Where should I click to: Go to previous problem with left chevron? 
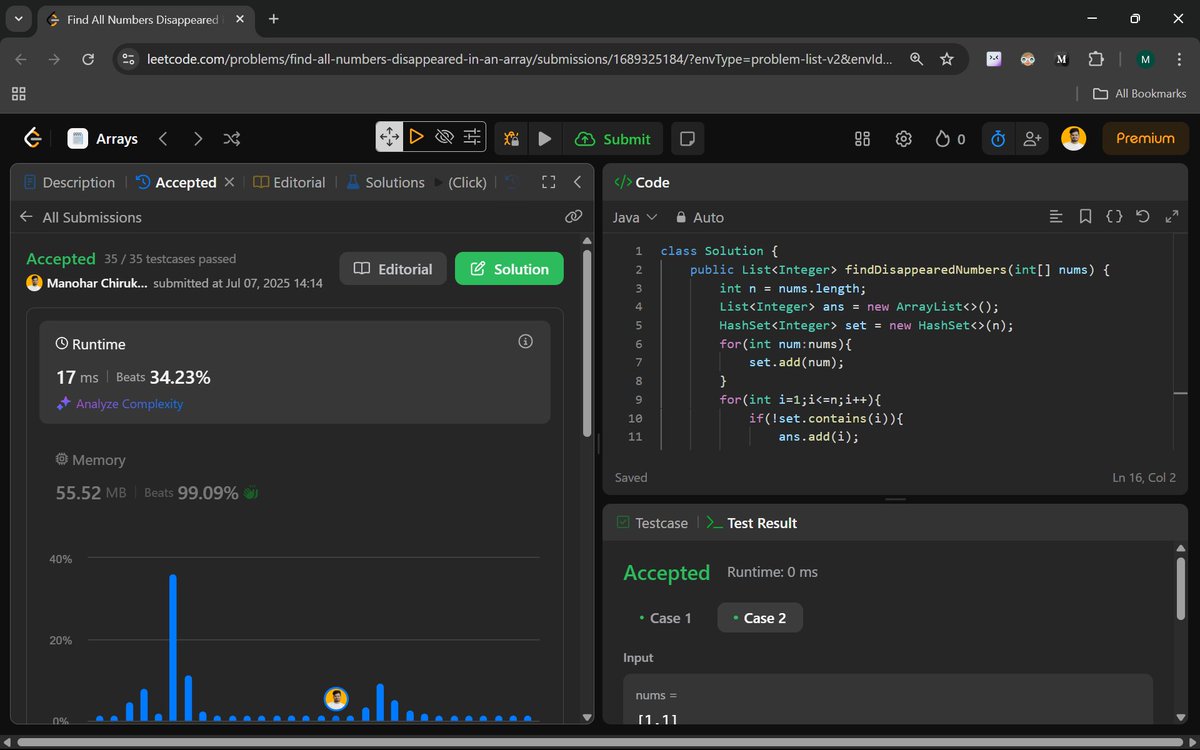[x=163, y=139]
